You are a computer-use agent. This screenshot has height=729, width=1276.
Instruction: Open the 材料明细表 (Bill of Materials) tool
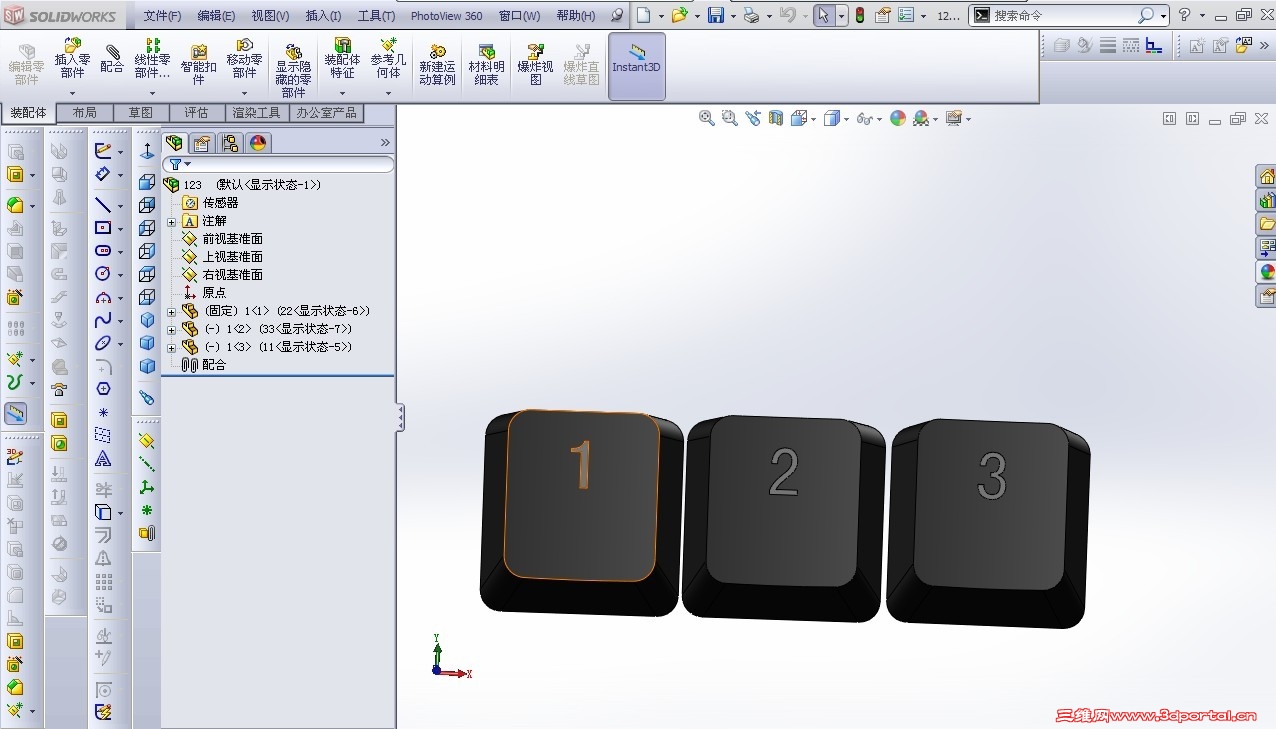[486, 65]
